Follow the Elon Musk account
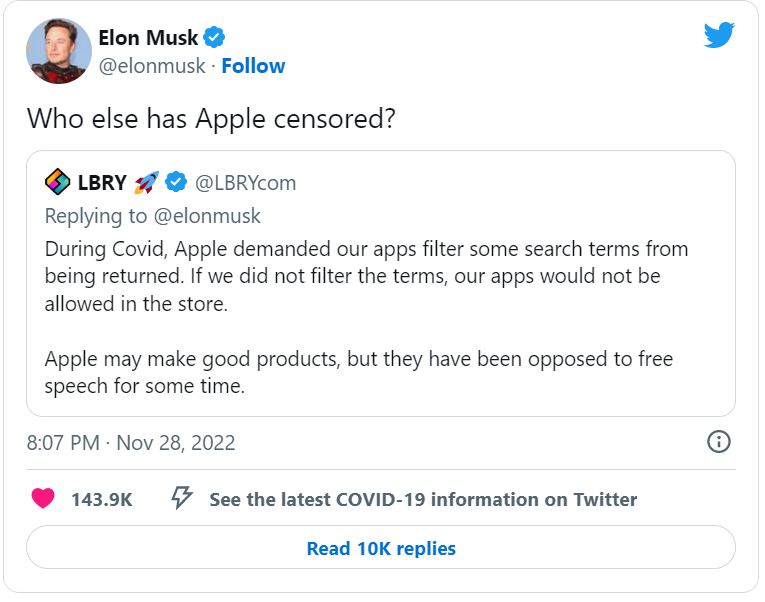Screen dimensions: 765x602 [253, 66]
